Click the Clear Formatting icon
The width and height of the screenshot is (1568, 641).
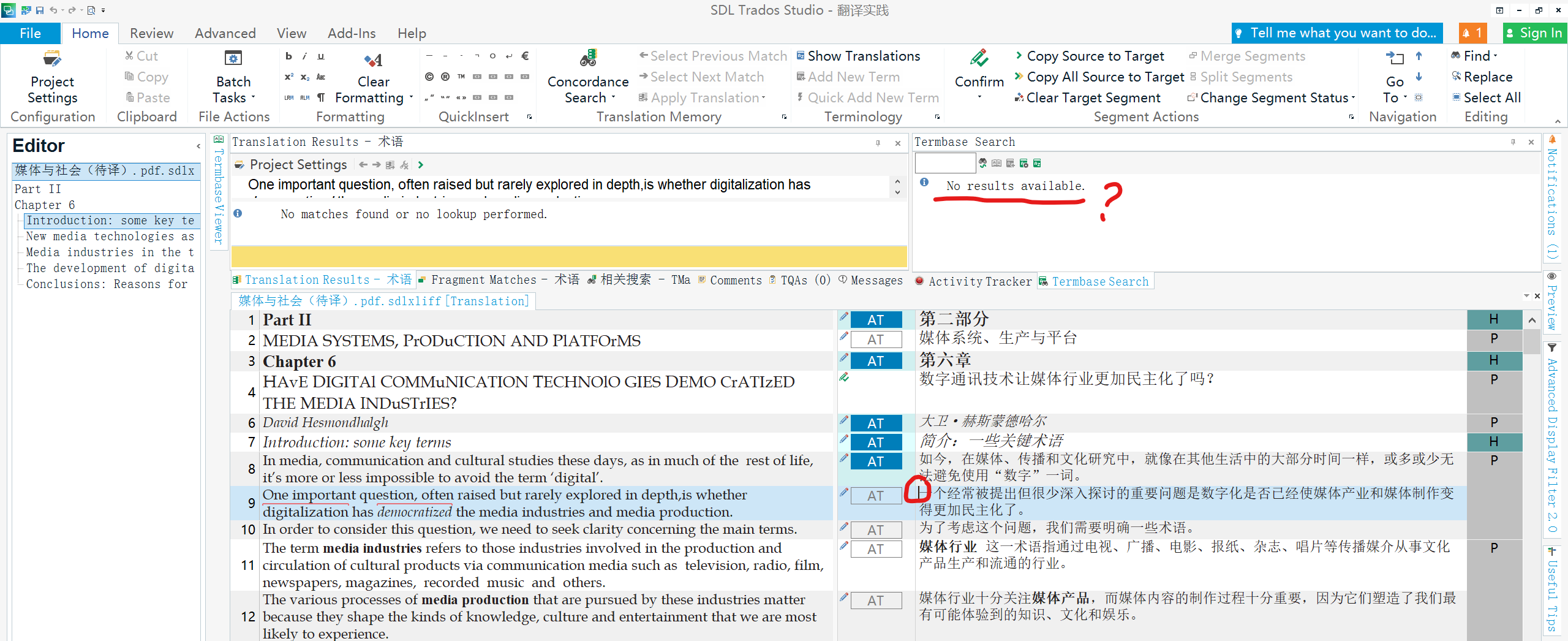click(373, 60)
